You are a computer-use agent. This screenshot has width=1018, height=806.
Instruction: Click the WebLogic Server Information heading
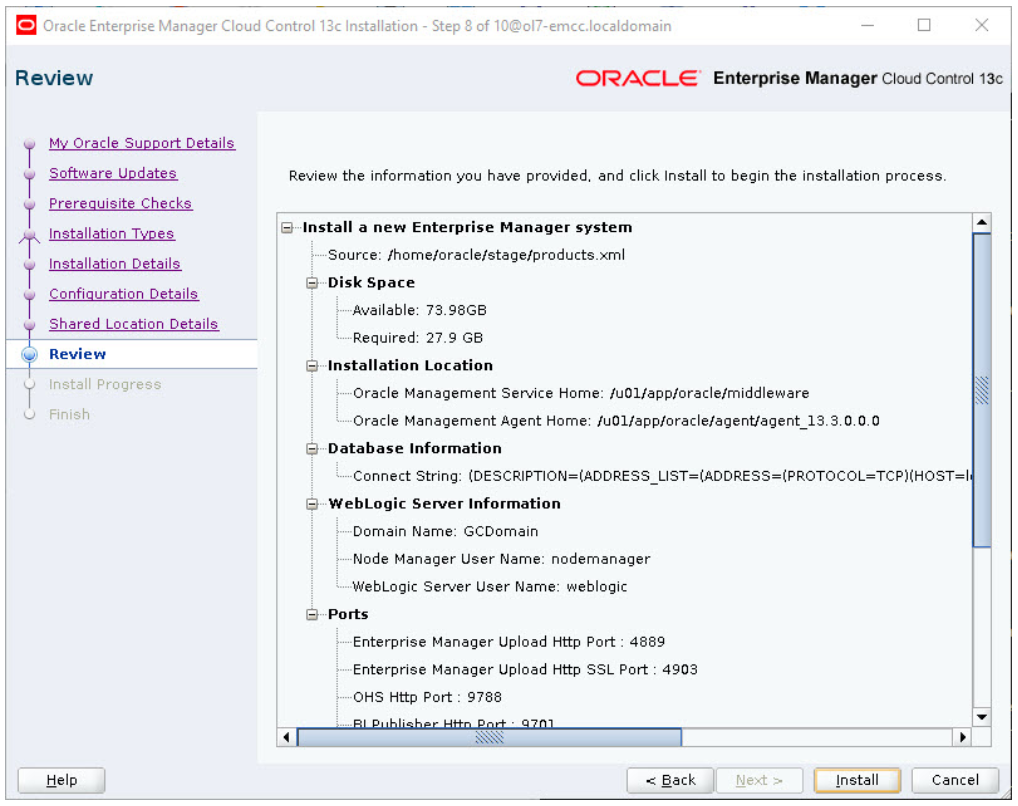(444, 504)
